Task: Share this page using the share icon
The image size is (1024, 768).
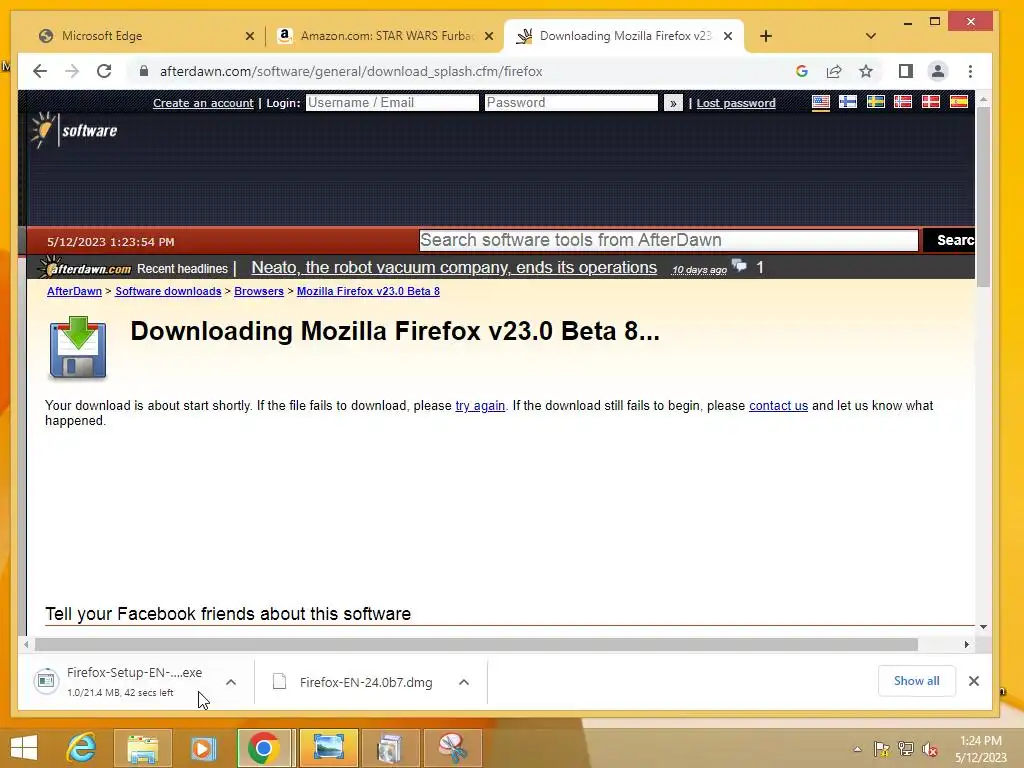Action: [834, 71]
